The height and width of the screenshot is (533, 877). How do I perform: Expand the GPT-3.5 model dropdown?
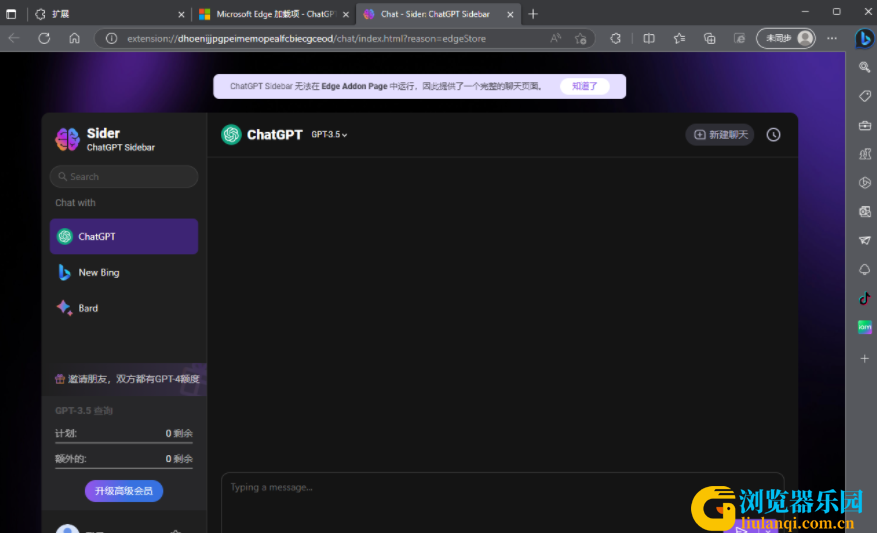point(329,135)
